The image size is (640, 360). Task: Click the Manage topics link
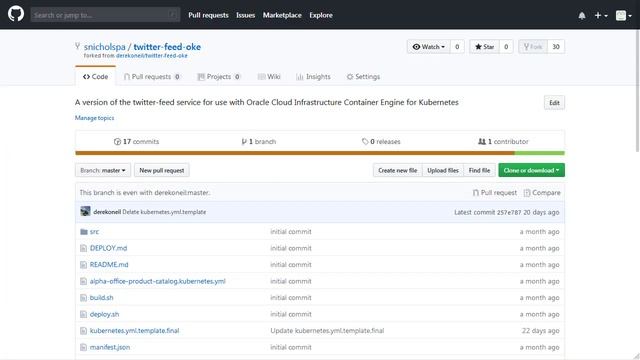[x=94, y=118]
